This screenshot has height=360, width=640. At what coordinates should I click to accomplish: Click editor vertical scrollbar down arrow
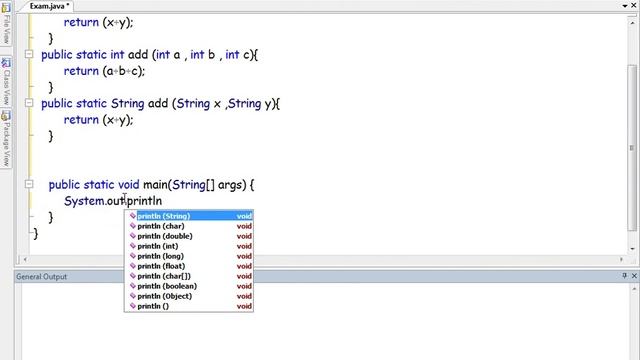(x=632, y=248)
